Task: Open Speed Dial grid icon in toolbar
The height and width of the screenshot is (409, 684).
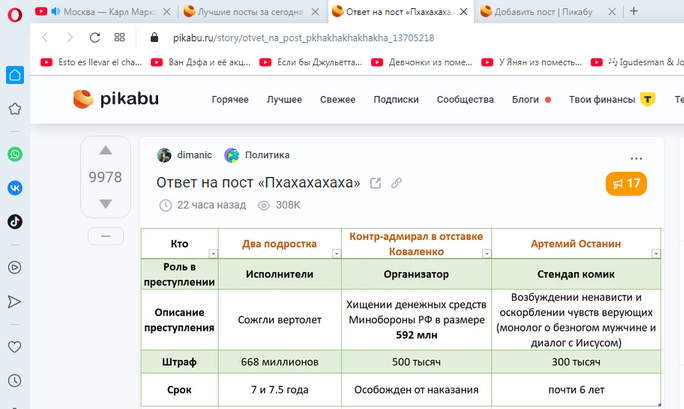Action: [x=120, y=37]
